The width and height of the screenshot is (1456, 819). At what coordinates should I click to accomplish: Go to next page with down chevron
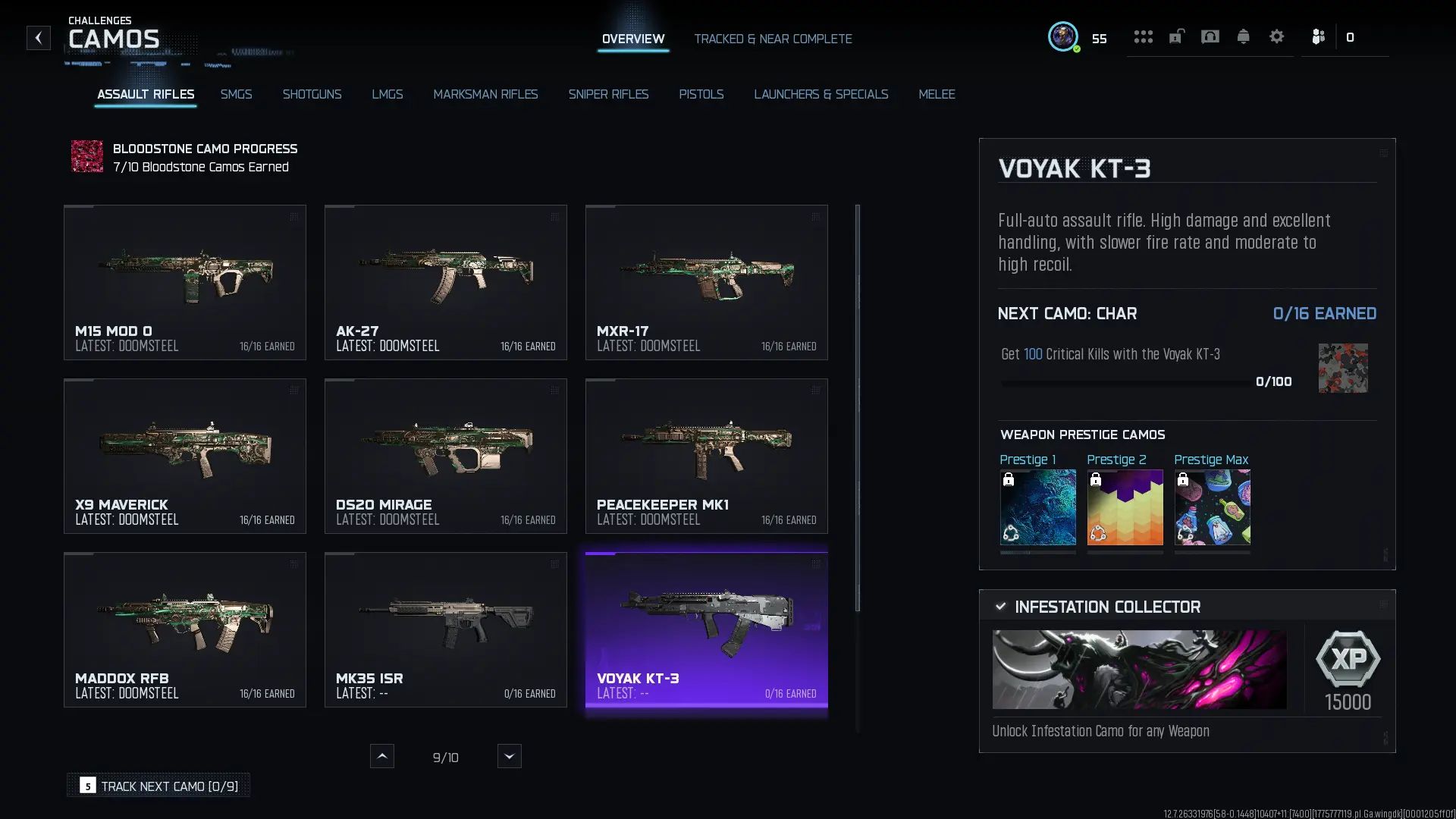(509, 756)
